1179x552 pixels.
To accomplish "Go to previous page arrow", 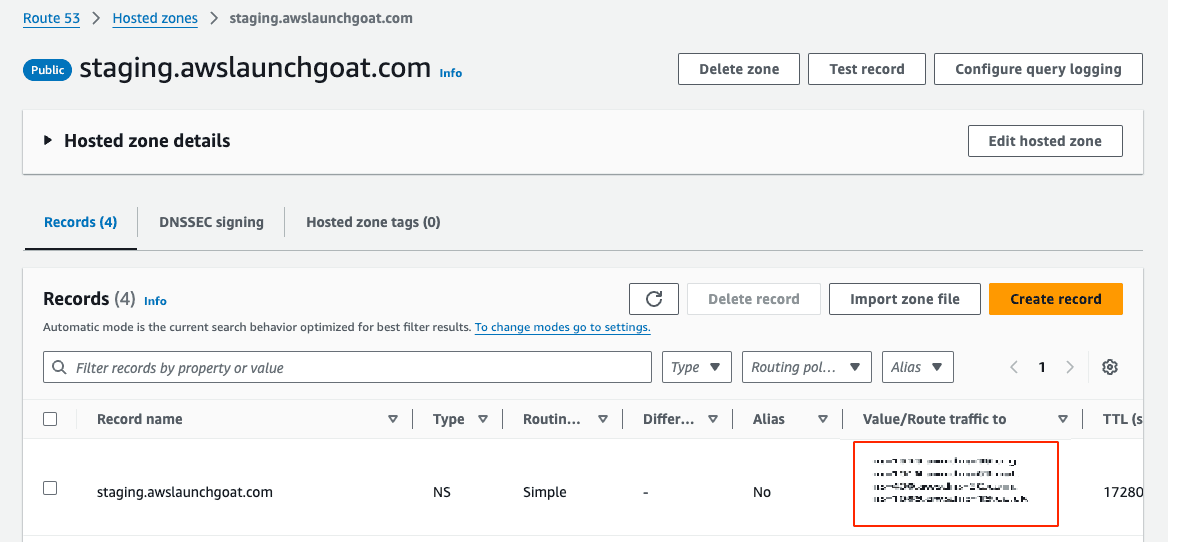I will point(1014,367).
